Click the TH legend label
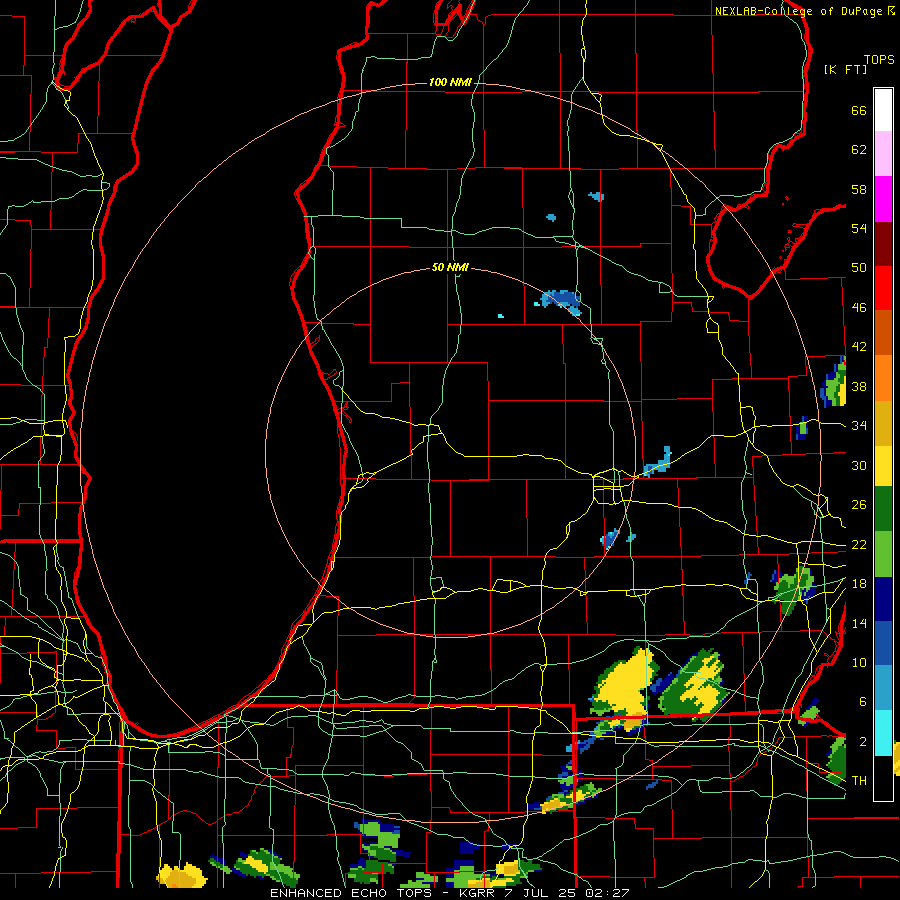The width and height of the screenshot is (900, 900). 859,781
